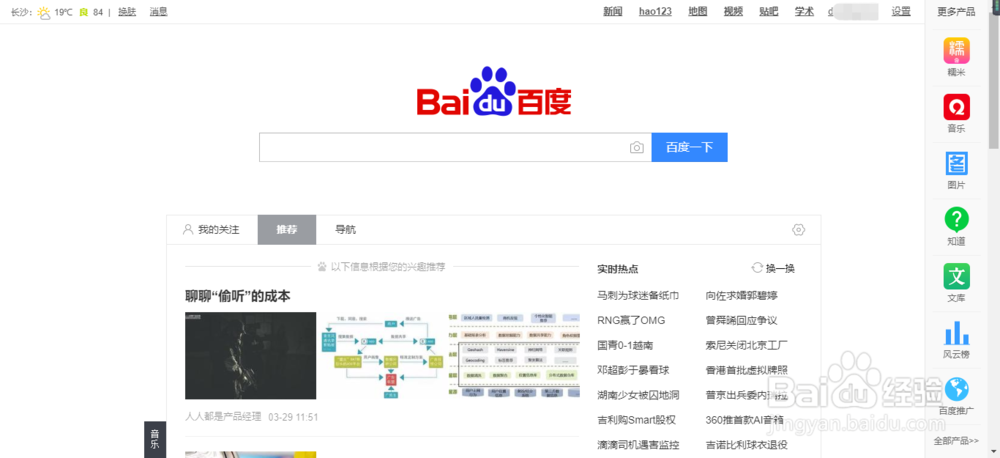Open the 学术 top link

[804, 11]
